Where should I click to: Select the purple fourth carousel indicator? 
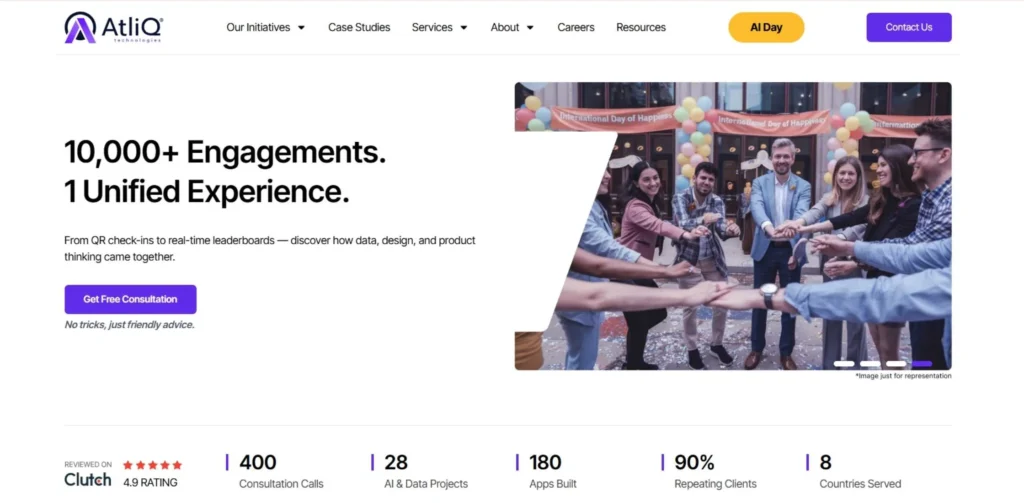922,364
